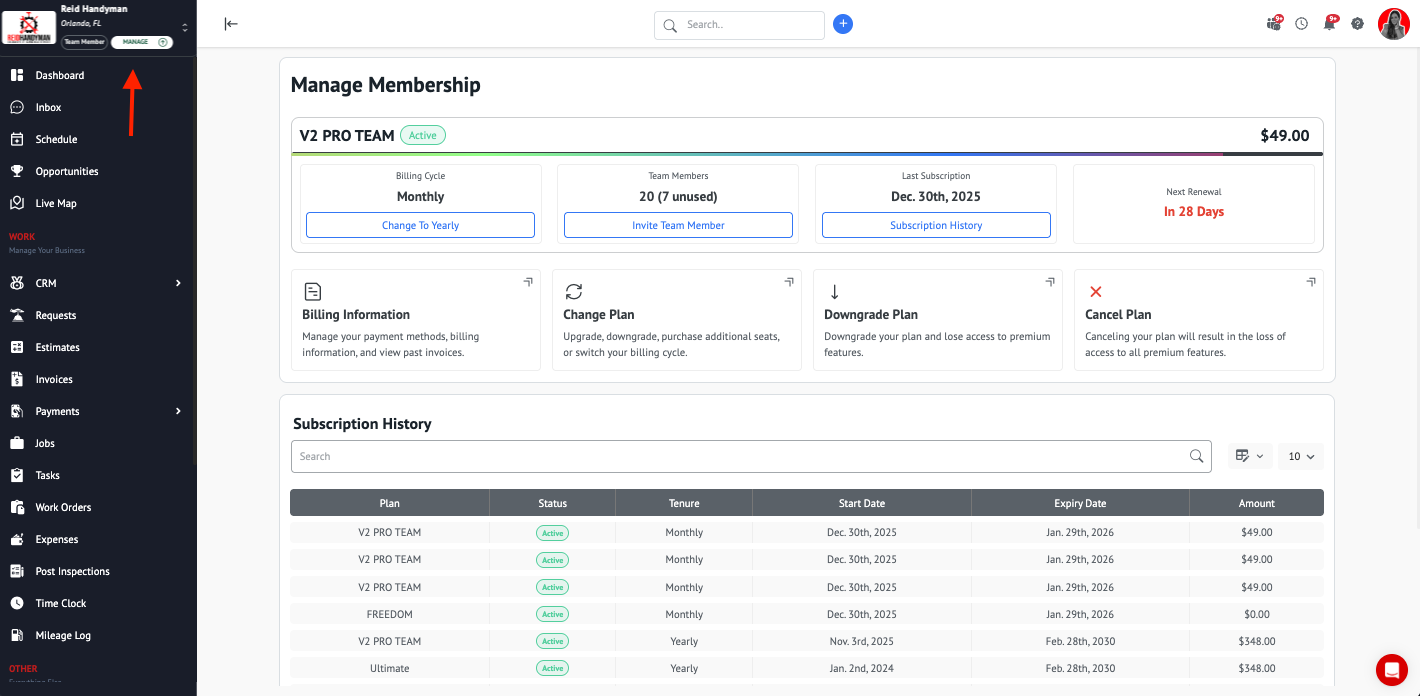Click the search magnifier in Subscription History

[1196, 456]
